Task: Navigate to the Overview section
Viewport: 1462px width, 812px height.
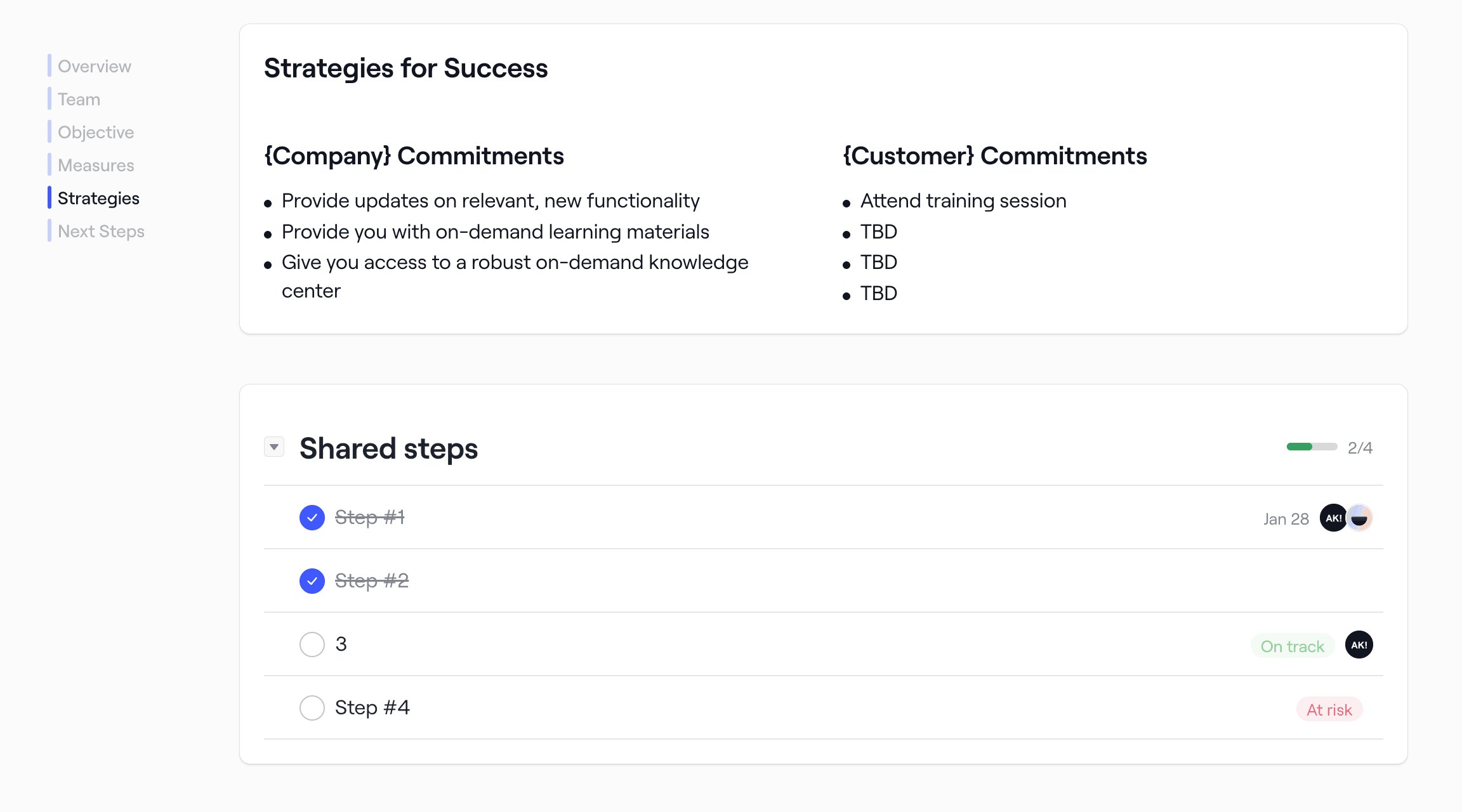Action: click(x=94, y=66)
